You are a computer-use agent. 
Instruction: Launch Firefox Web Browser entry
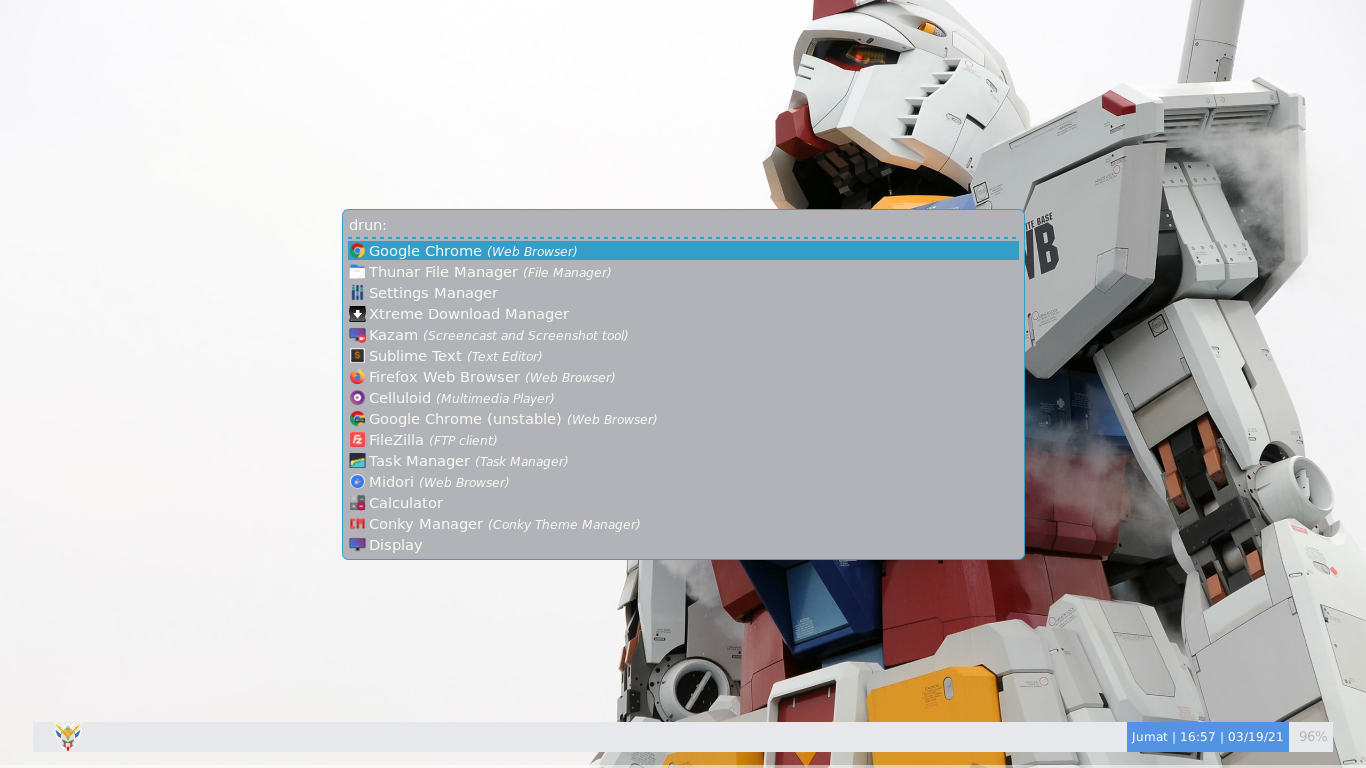point(683,377)
